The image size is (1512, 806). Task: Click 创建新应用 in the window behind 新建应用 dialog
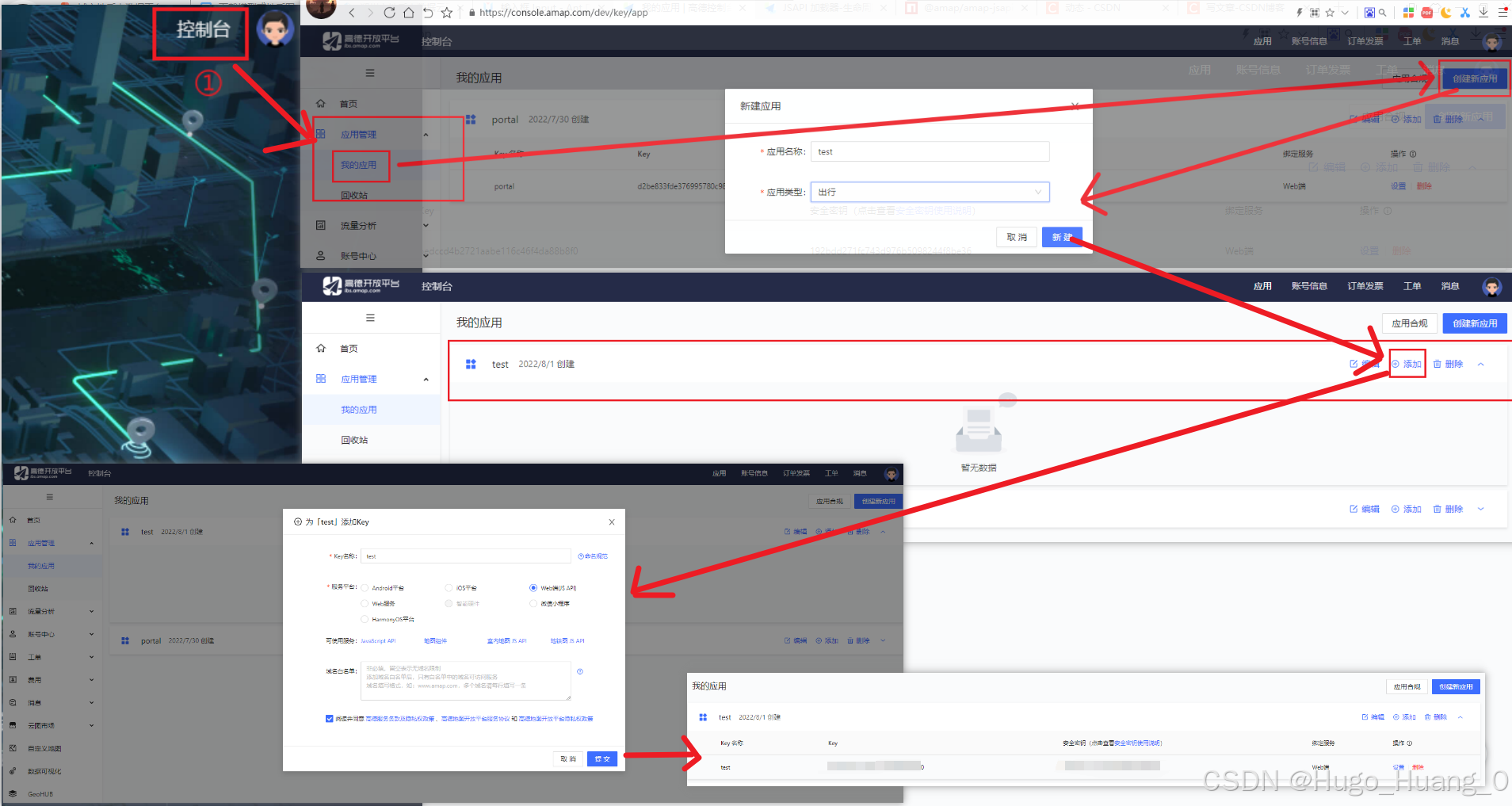pos(1475,78)
